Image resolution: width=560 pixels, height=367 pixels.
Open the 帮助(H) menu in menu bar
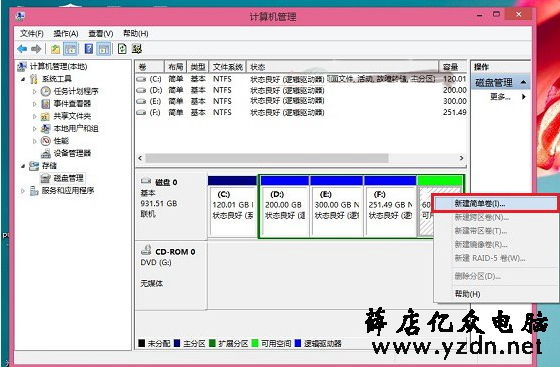136,34
